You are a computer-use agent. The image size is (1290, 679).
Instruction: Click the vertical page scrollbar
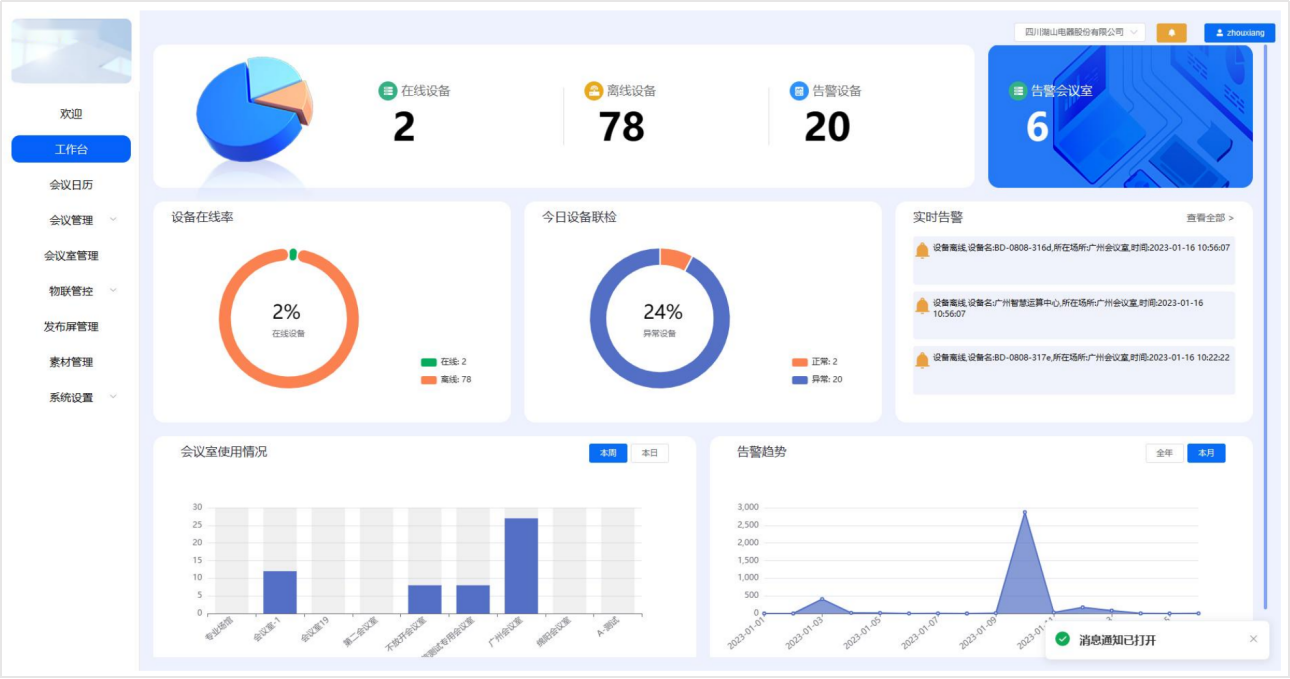(1265, 326)
